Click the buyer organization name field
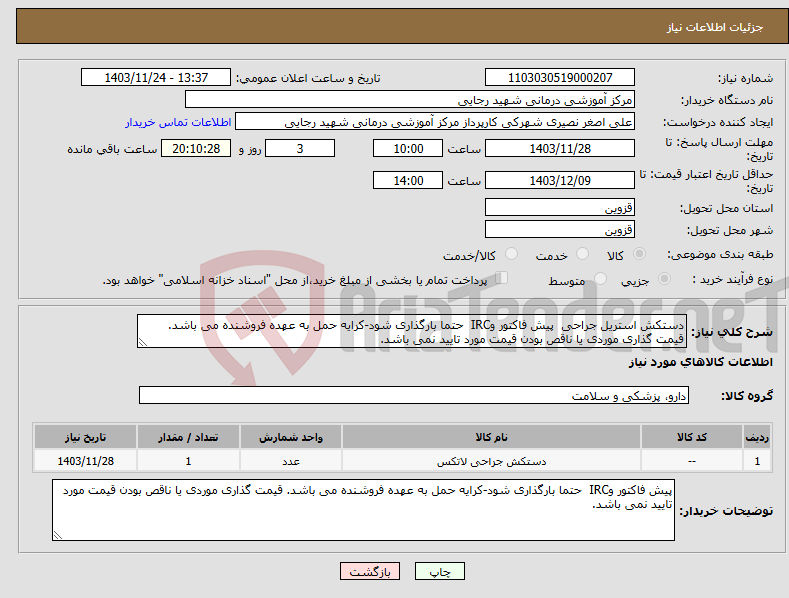Viewport: 789px width, 598px height. click(x=410, y=100)
